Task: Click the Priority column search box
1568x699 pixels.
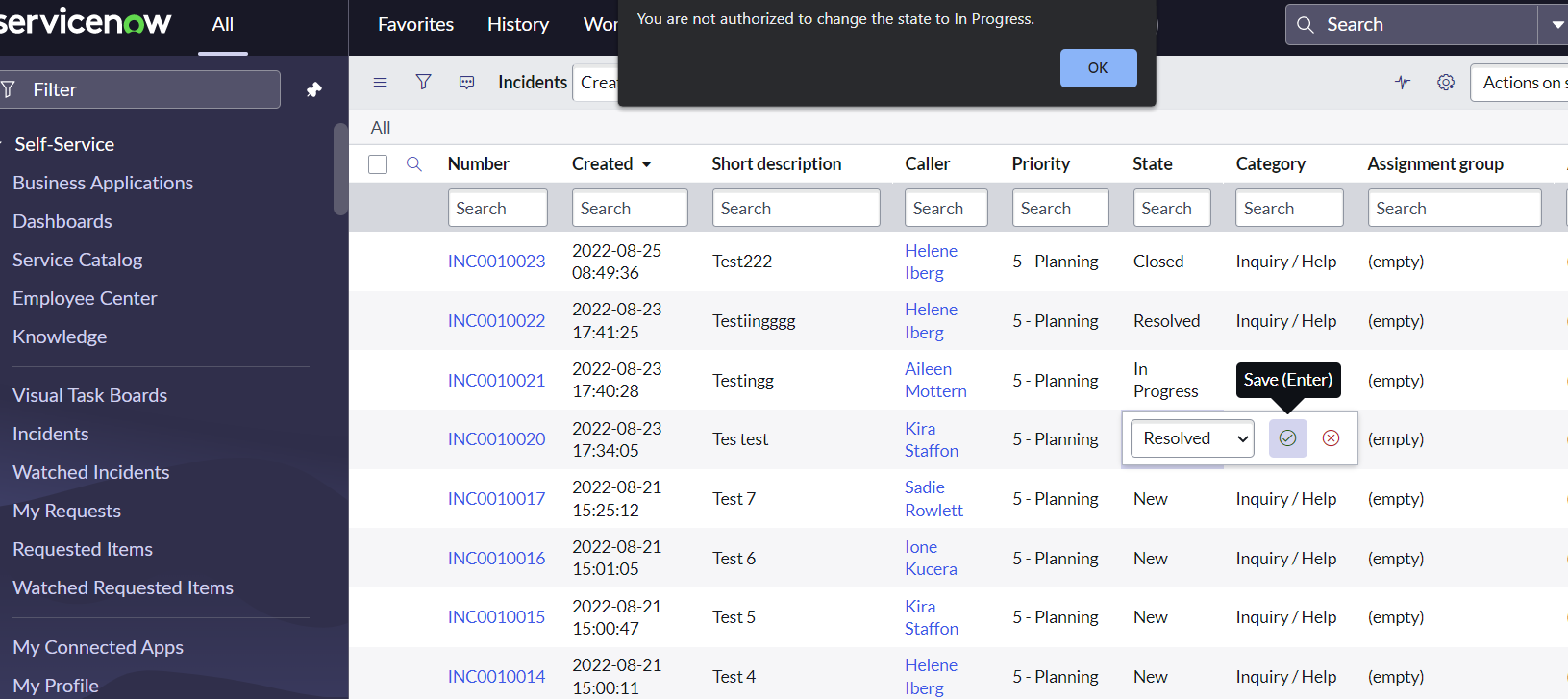Action: pos(1060,209)
